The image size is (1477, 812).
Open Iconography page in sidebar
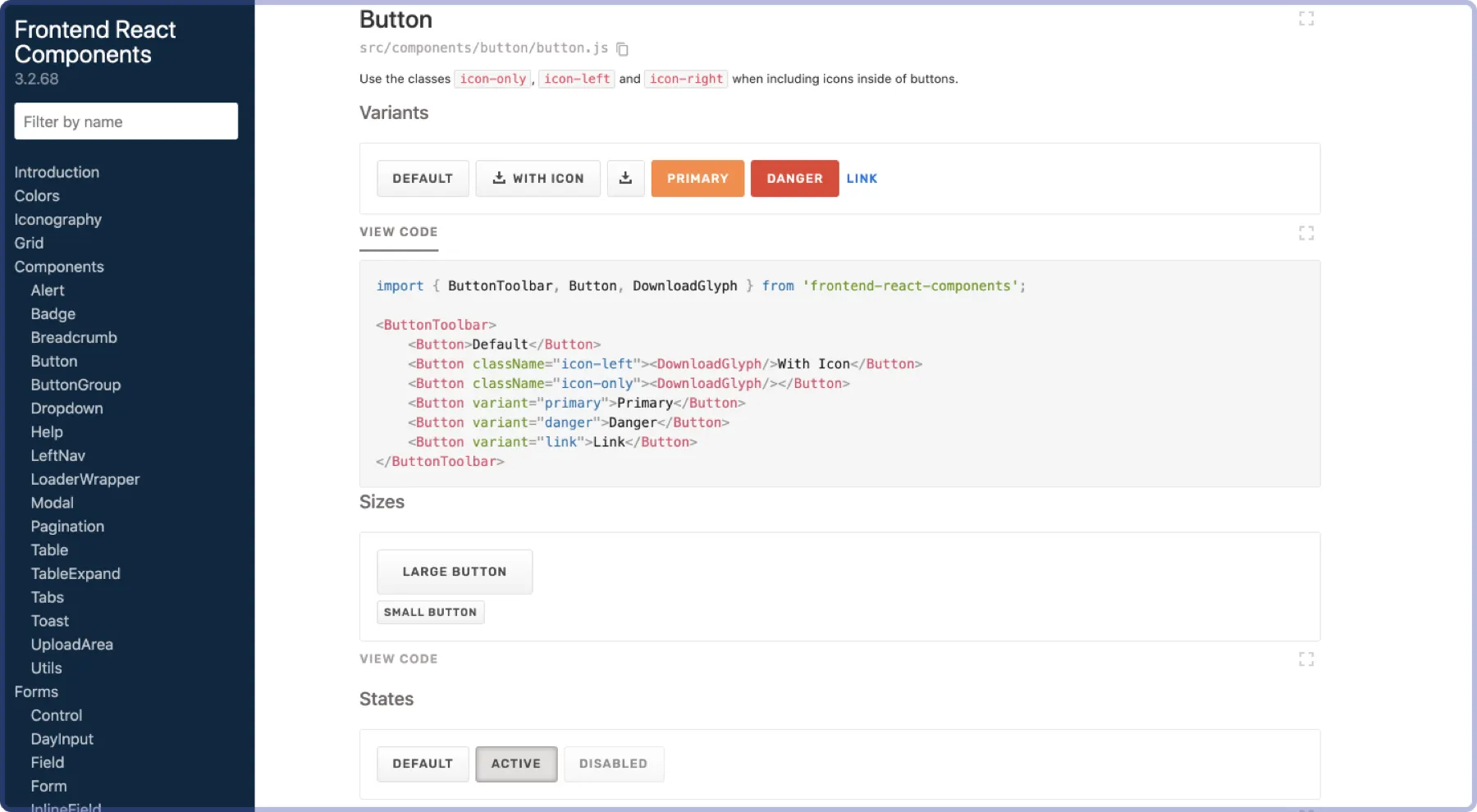(x=58, y=220)
